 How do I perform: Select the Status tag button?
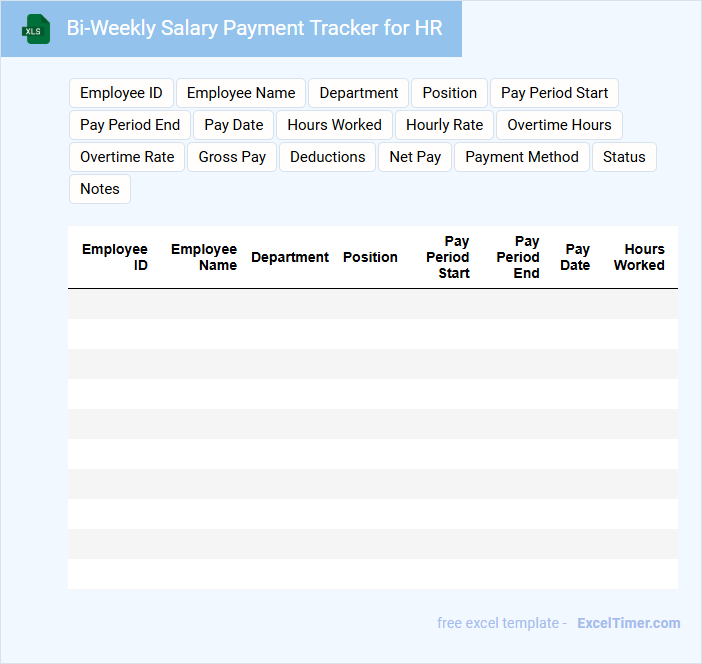click(x=624, y=157)
